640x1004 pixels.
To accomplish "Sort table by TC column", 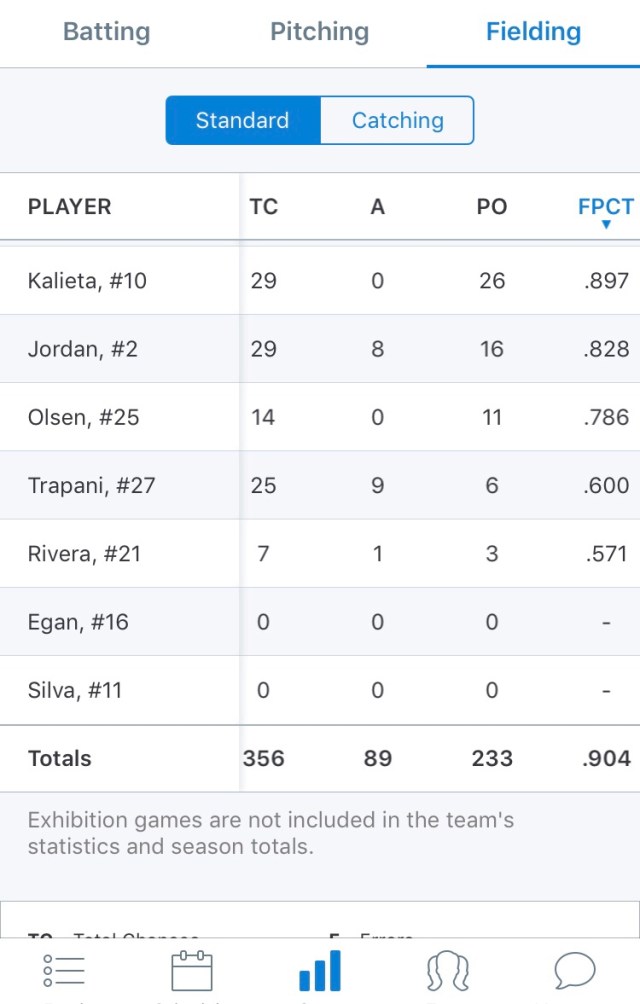I will click(264, 207).
